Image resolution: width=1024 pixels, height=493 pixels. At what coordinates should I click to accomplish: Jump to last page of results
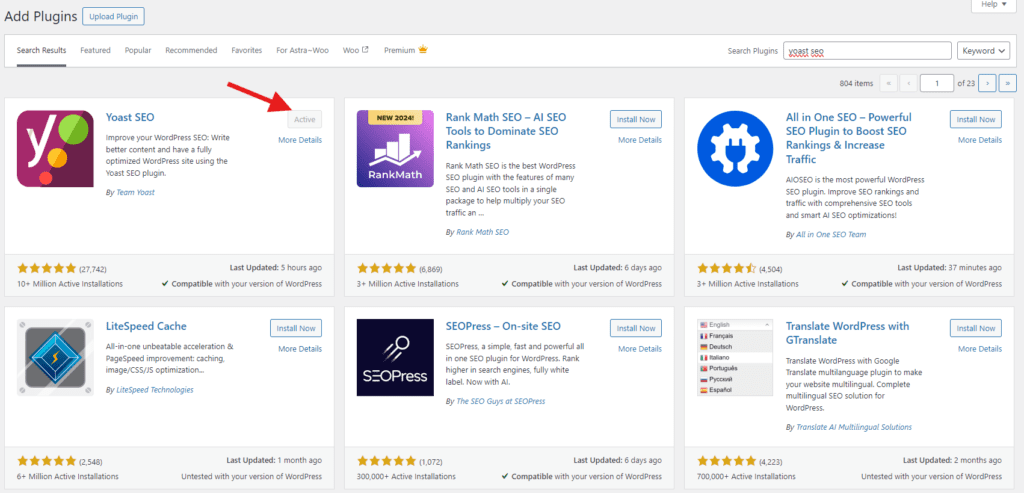[1008, 84]
